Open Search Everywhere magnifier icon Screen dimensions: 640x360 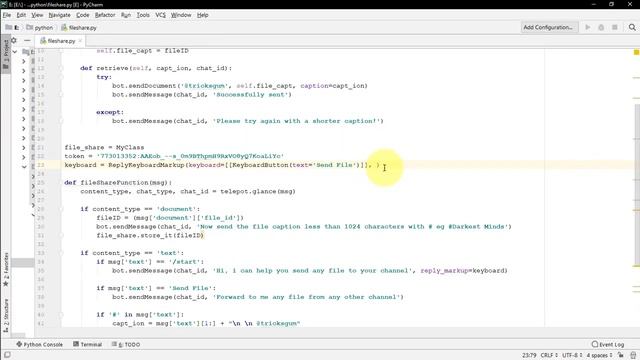632,27
